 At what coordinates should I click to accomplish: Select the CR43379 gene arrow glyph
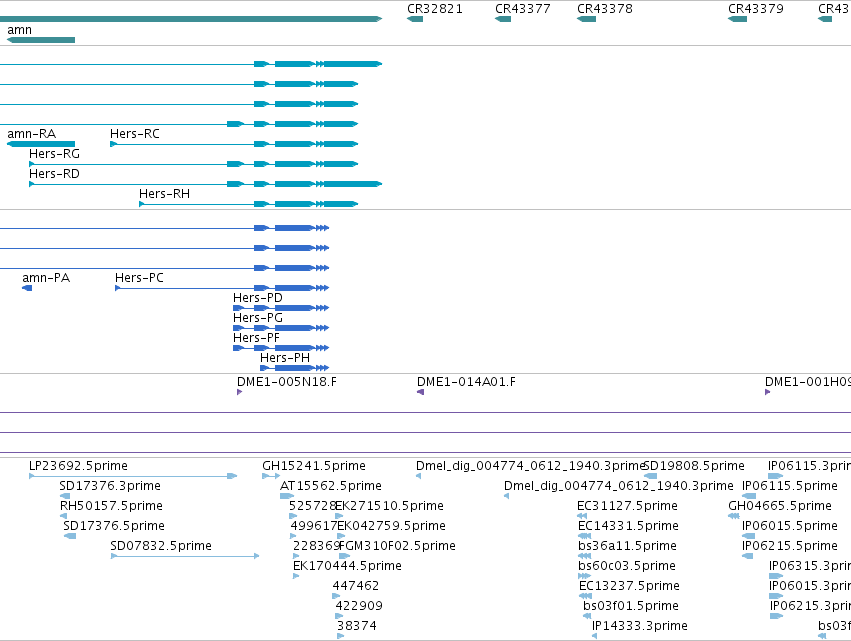[737, 19]
